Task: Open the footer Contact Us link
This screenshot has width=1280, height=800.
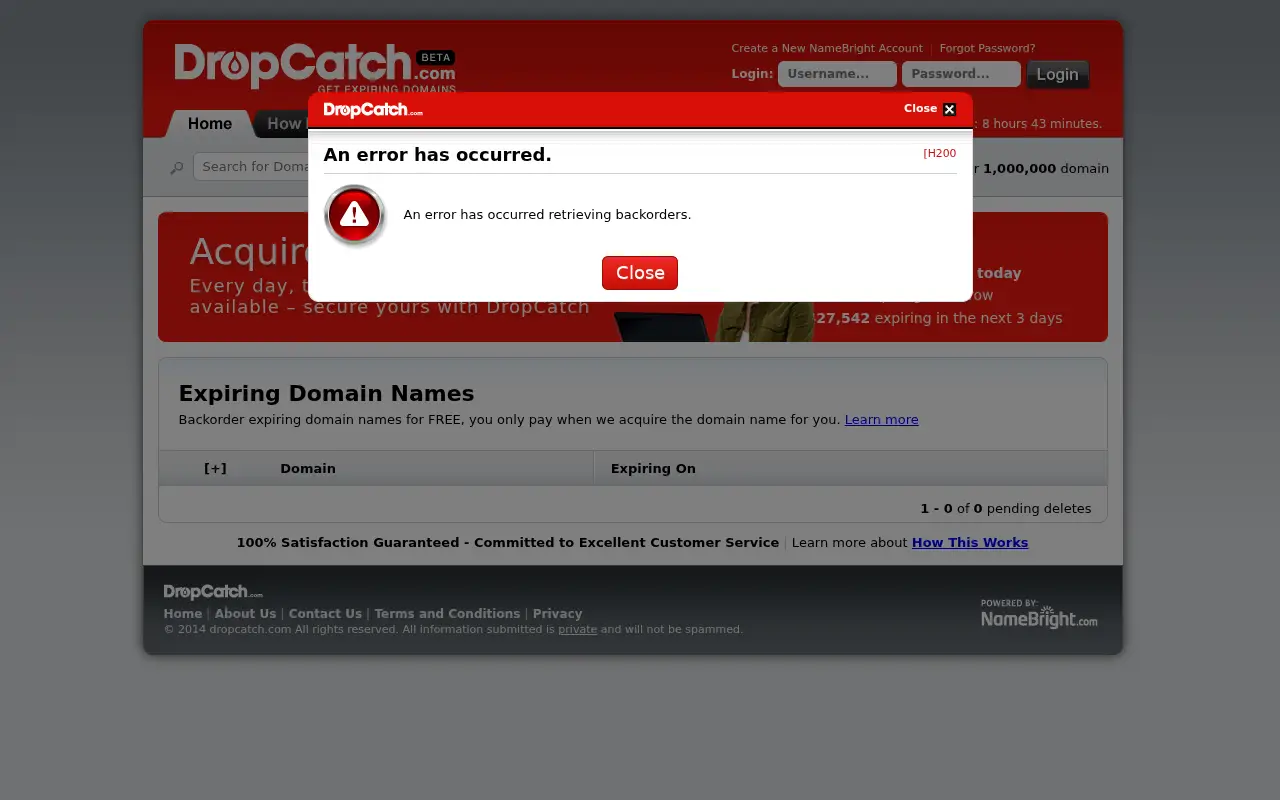Action: (325, 614)
